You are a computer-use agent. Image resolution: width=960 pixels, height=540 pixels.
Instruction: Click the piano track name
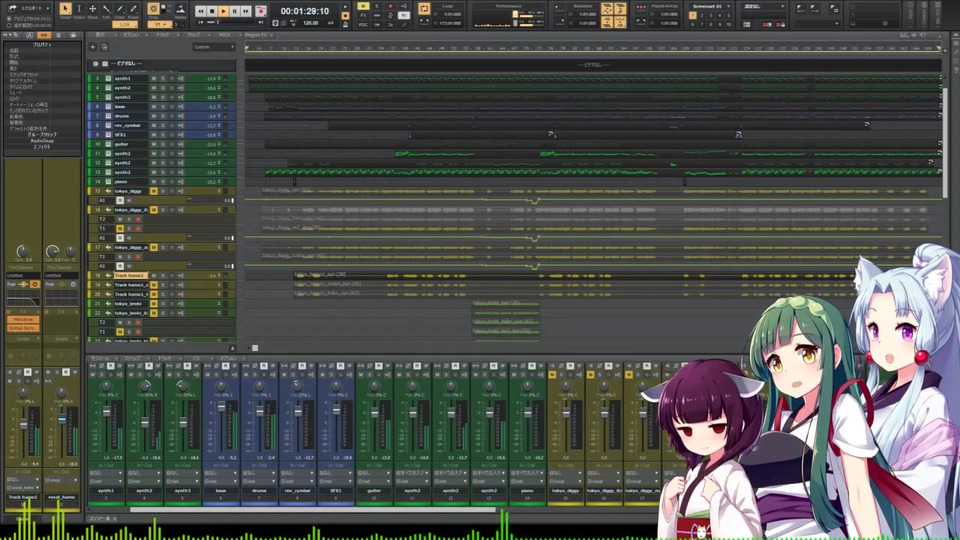pos(124,182)
